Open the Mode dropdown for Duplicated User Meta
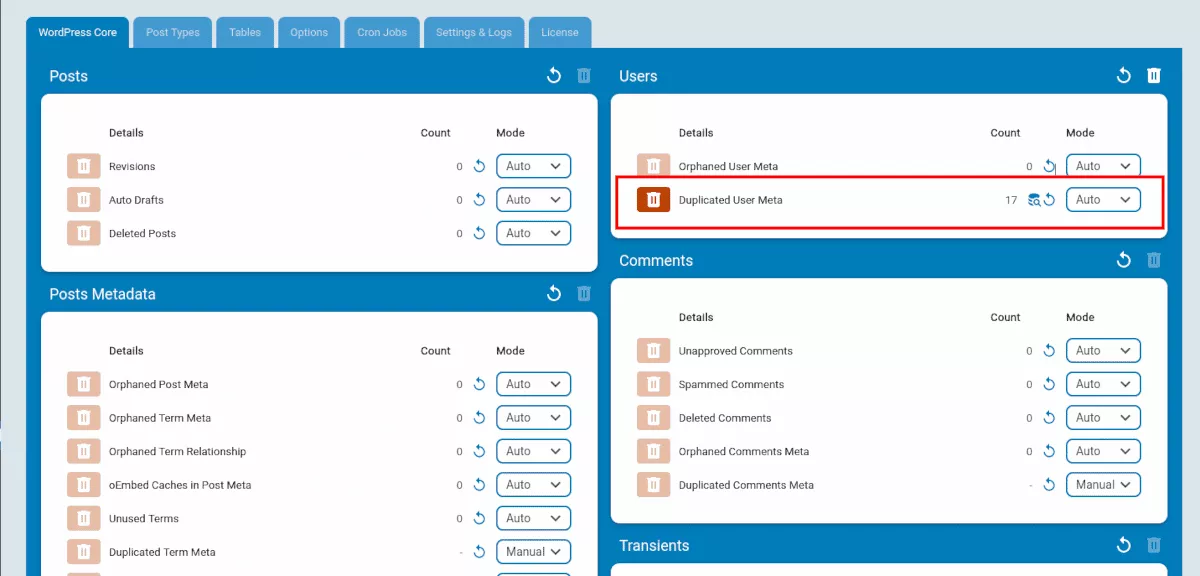The width and height of the screenshot is (1200, 576). tap(1103, 200)
